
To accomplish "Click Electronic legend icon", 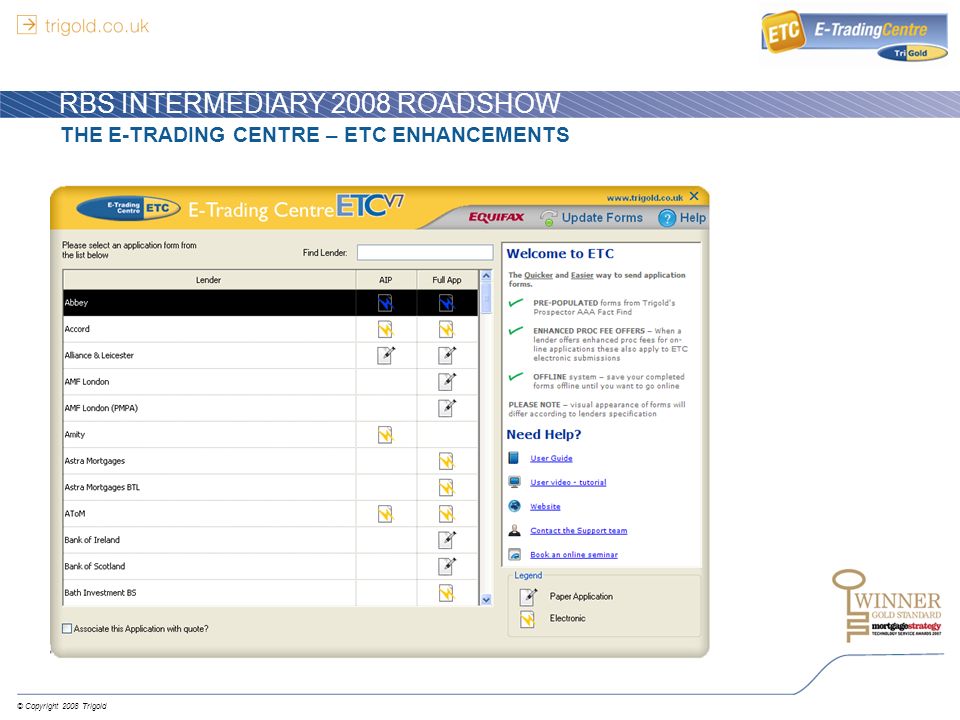I will 527,619.
